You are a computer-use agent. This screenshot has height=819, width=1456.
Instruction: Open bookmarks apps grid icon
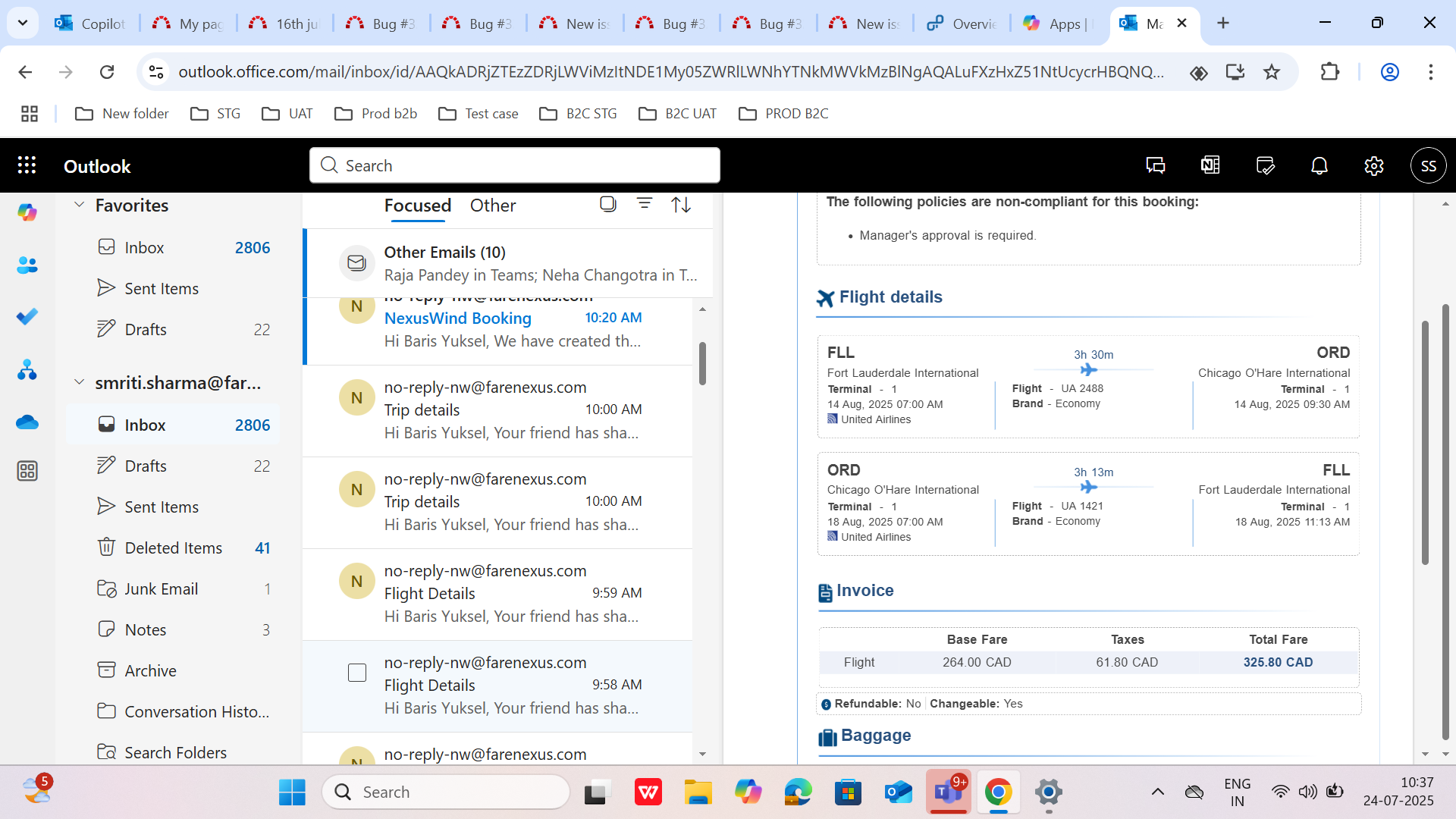coord(30,114)
